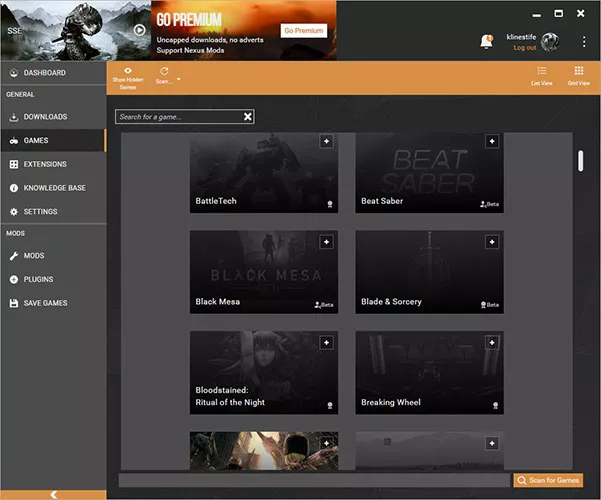Select the Blade & Sorcery game thumbnail
The height and width of the screenshot is (500, 601).
tap(429, 272)
